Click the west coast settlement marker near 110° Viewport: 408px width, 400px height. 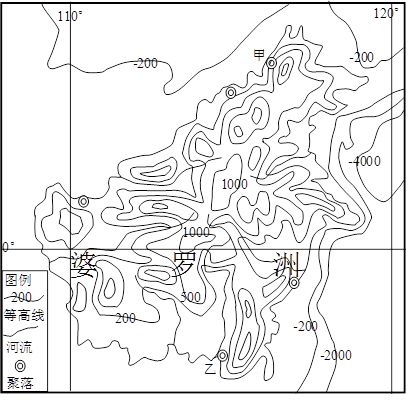tap(83, 201)
